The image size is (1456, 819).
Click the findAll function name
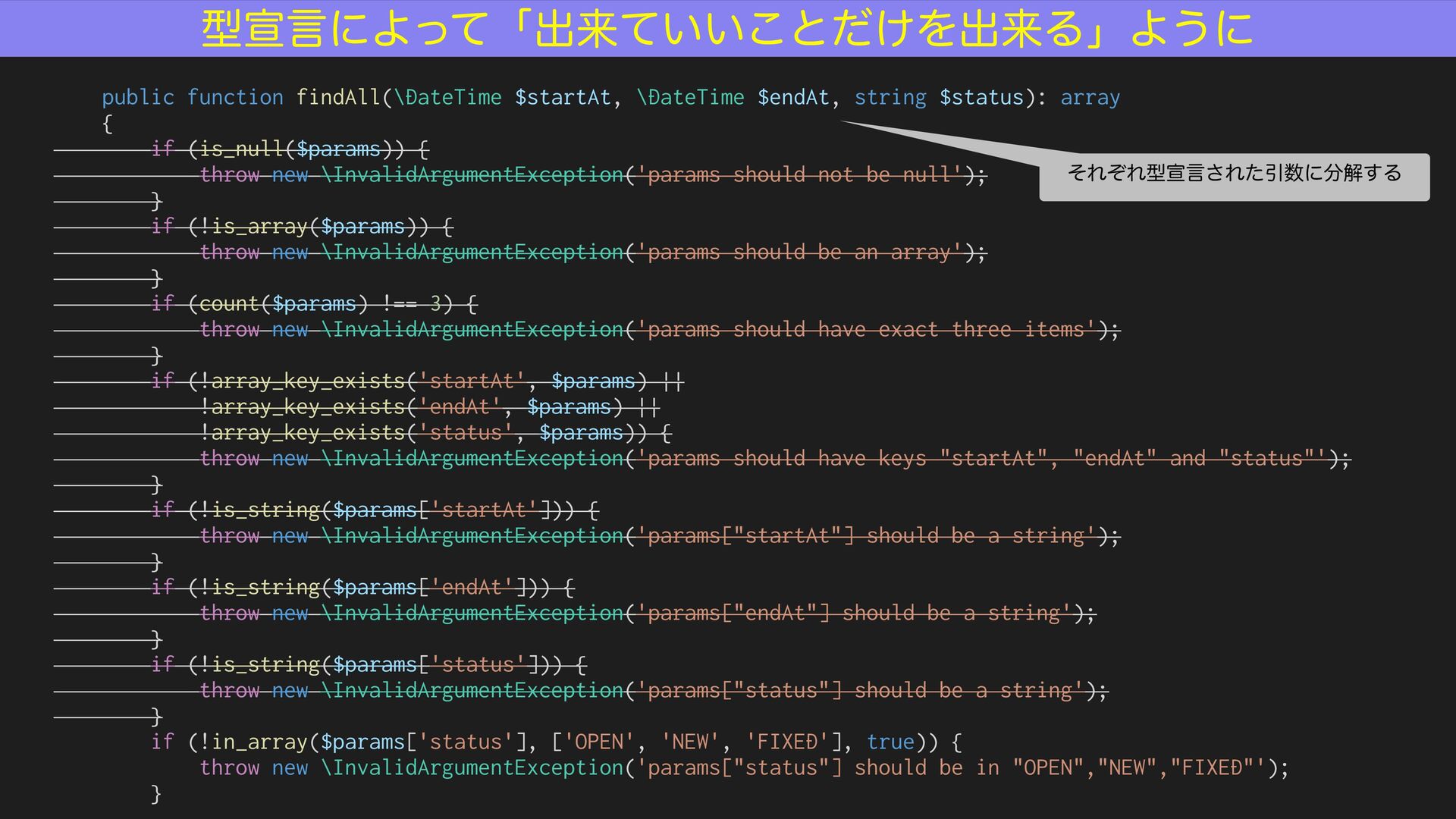(x=337, y=97)
